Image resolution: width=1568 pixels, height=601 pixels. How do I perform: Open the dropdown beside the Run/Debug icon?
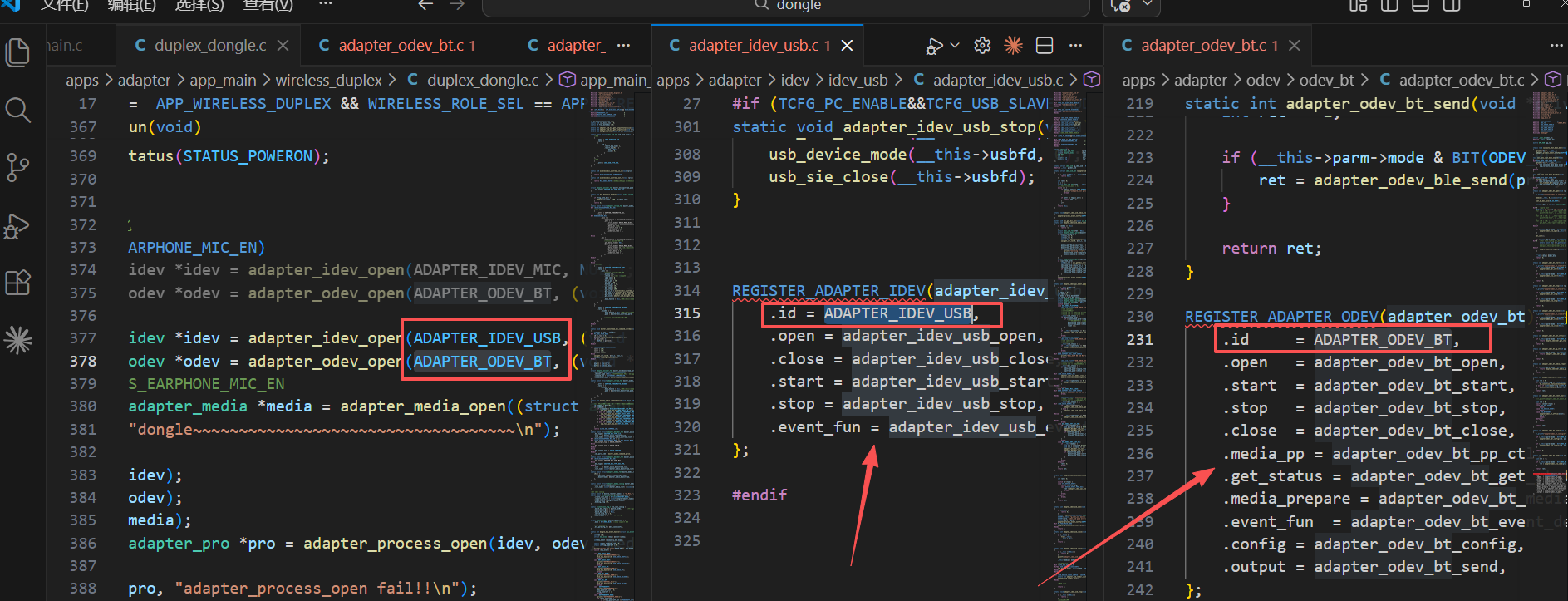click(x=955, y=46)
